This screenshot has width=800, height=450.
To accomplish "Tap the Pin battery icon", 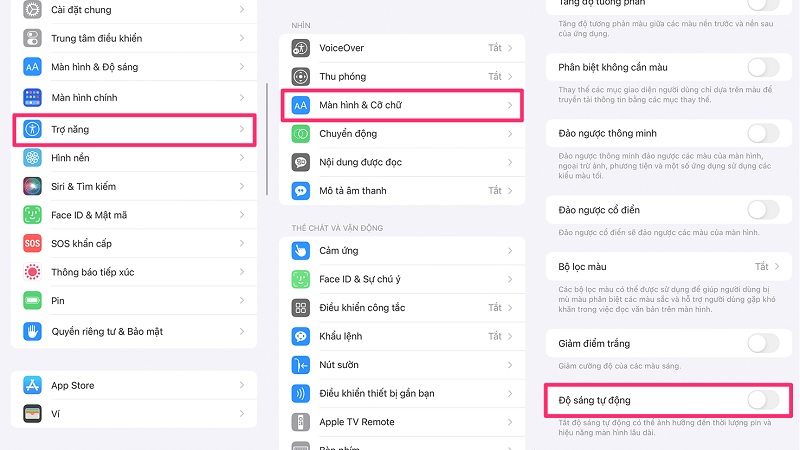I will click(32, 301).
